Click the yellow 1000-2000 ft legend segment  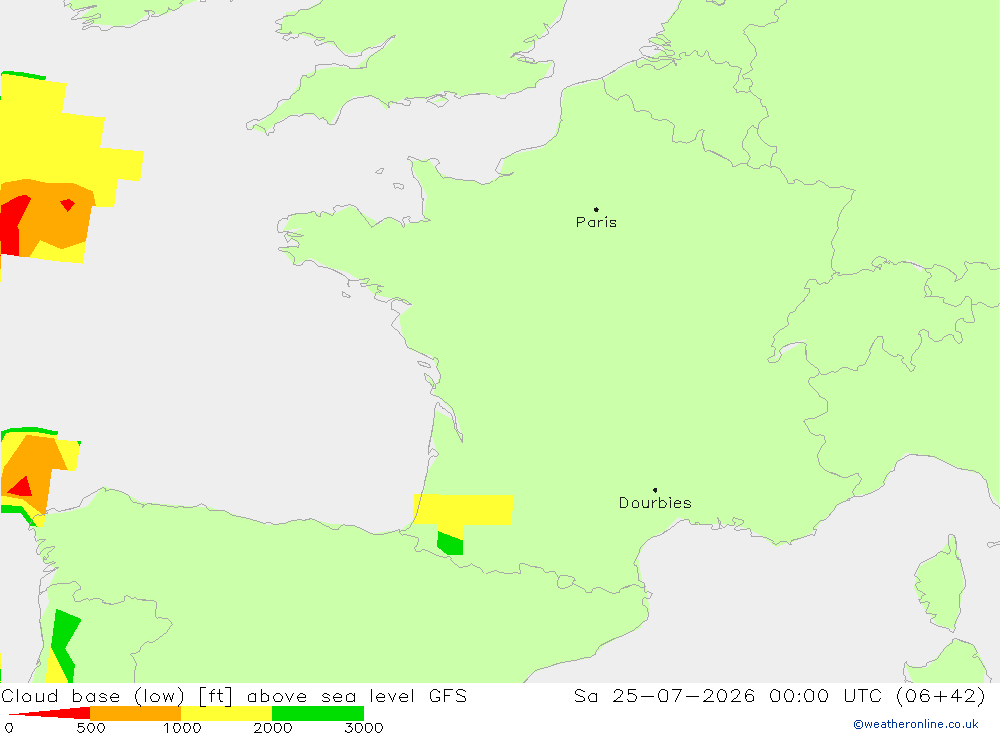tap(226, 713)
